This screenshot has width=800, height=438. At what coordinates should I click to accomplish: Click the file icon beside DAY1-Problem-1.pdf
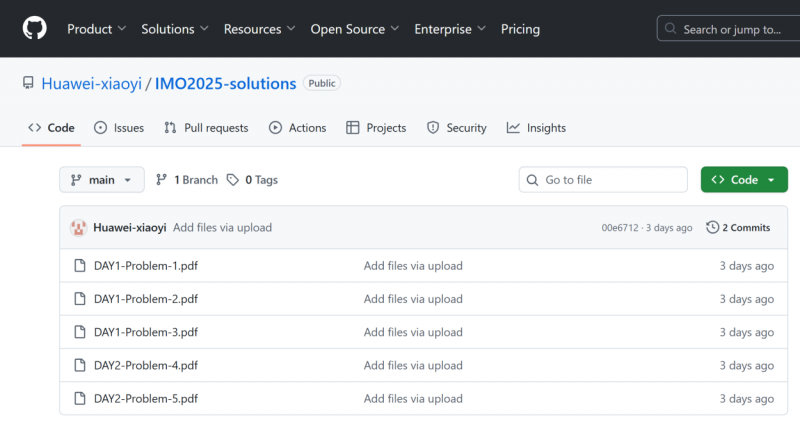click(x=80, y=266)
